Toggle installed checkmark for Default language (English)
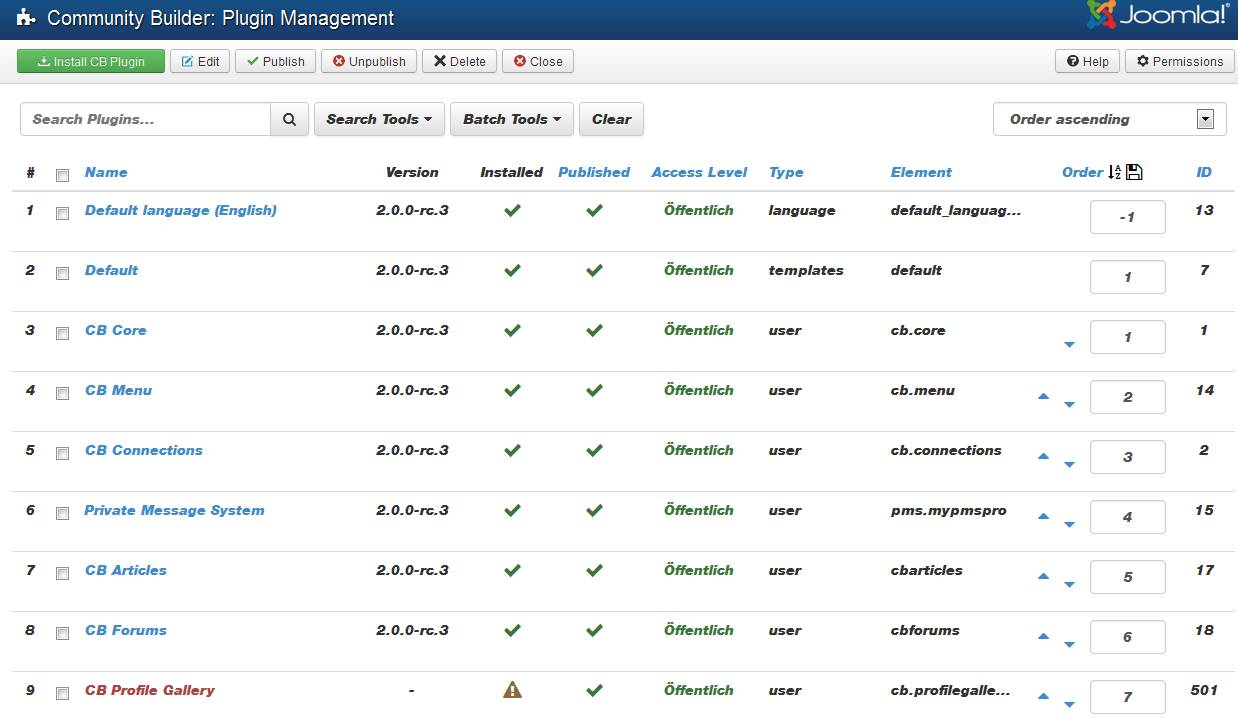Viewport: 1238px width, 721px height. coord(512,210)
